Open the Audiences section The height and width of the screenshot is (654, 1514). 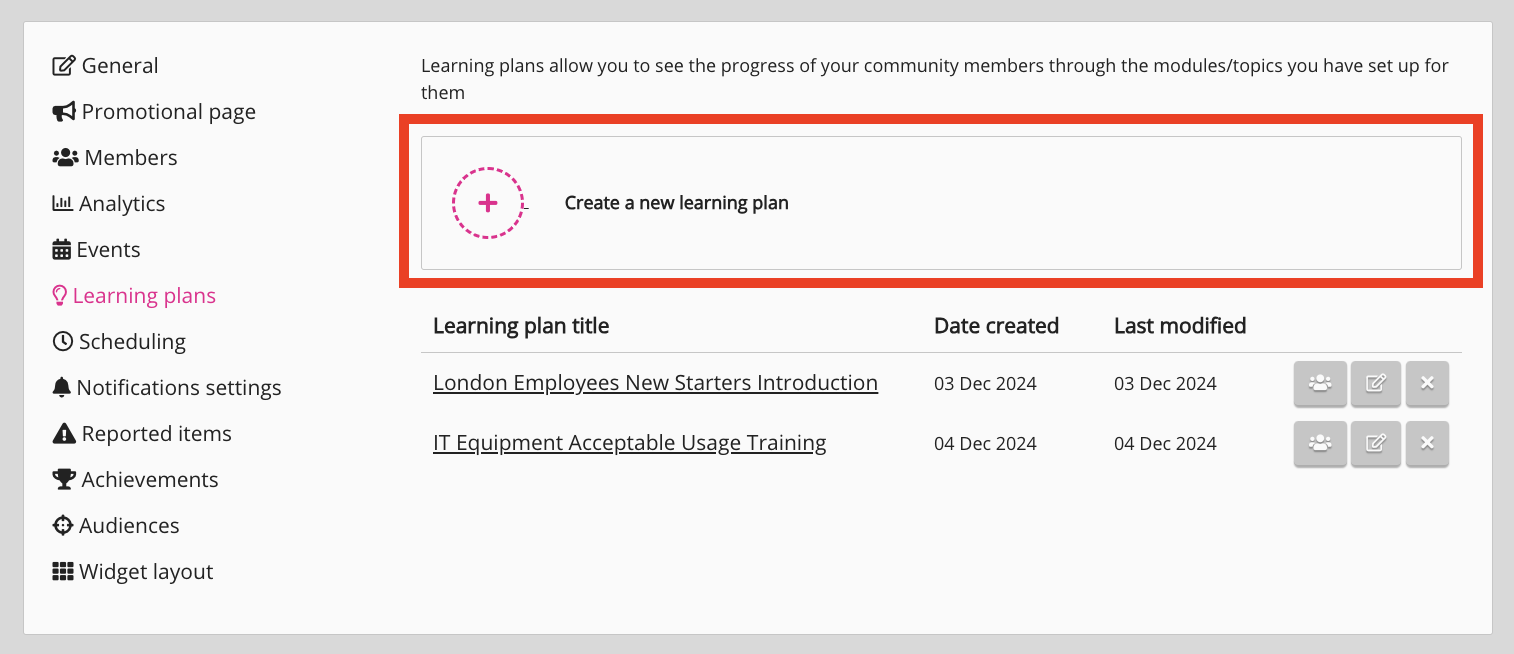tap(129, 526)
